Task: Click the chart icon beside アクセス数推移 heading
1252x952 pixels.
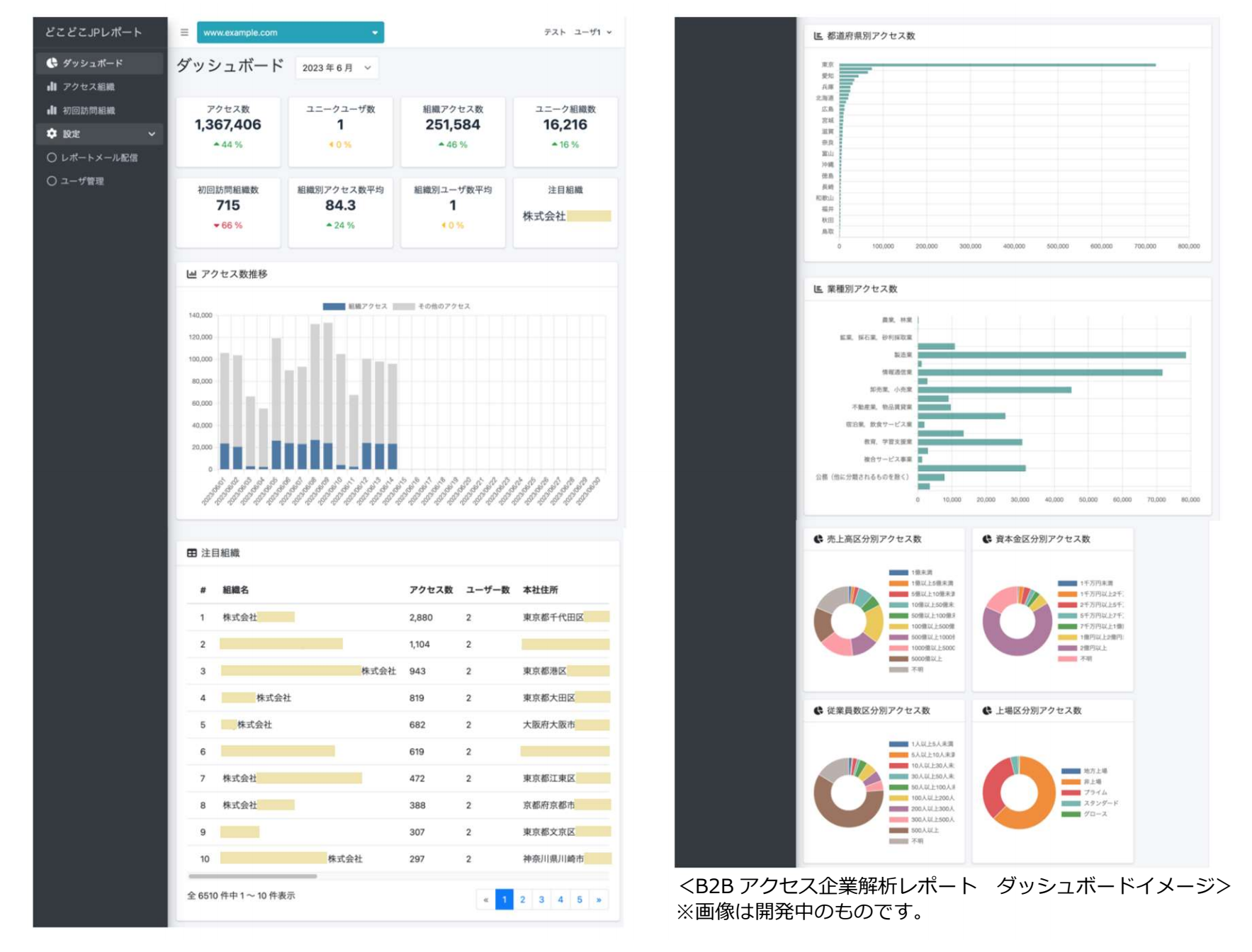Action: [x=191, y=274]
